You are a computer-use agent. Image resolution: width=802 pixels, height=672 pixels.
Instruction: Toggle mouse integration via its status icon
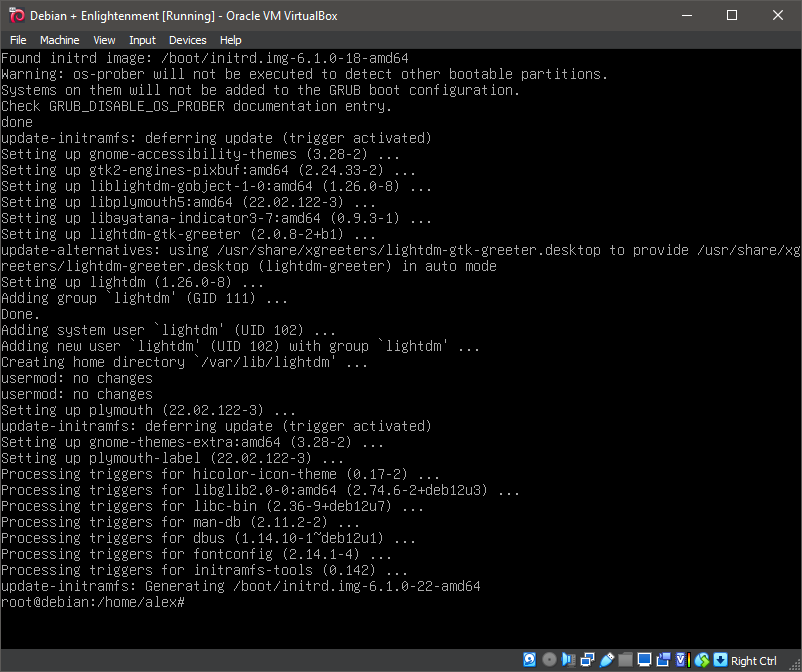pyautogui.click(x=701, y=659)
